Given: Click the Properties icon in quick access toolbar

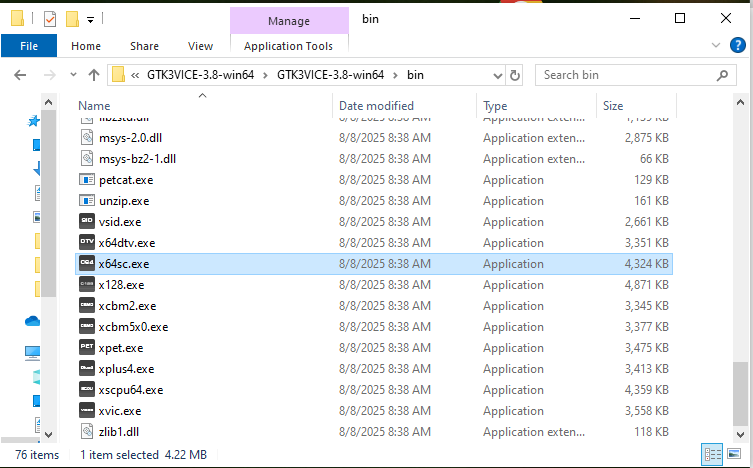Looking at the screenshot, I should click(x=50, y=19).
